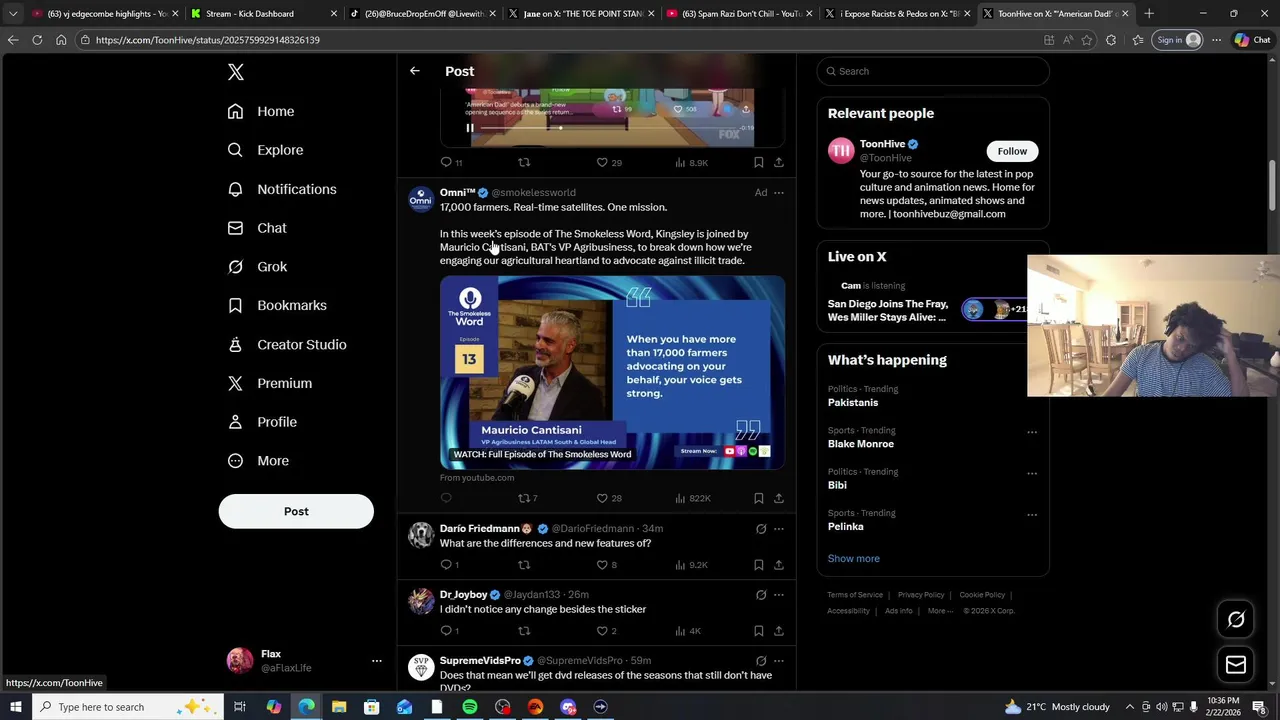The height and width of the screenshot is (720, 1280).
Task: Open more options on Dr_Joyboy's reply
Action: pyautogui.click(x=779, y=595)
